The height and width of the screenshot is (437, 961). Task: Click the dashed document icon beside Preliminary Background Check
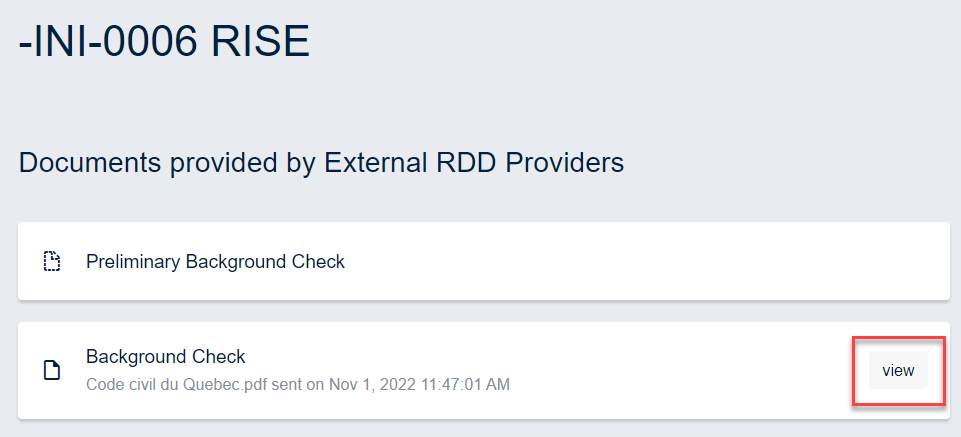[52, 263]
